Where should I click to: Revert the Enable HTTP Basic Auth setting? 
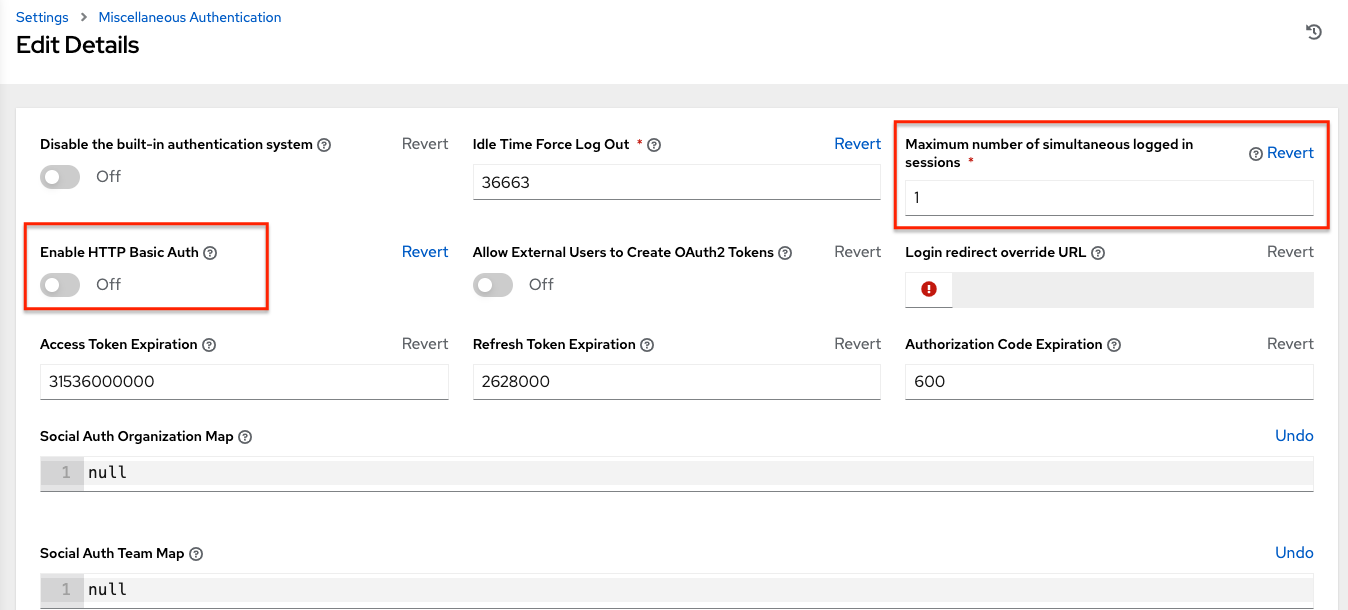pyautogui.click(x=424, y=252)
